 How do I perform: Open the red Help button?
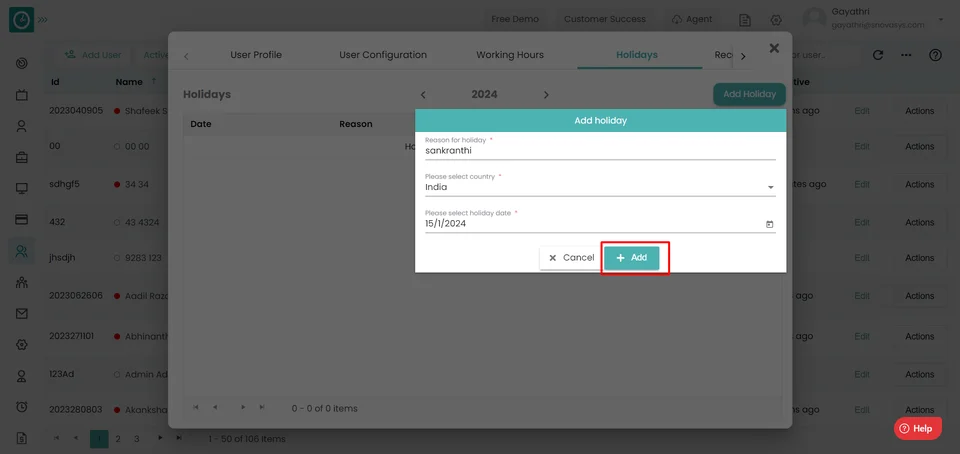point(918,428)
